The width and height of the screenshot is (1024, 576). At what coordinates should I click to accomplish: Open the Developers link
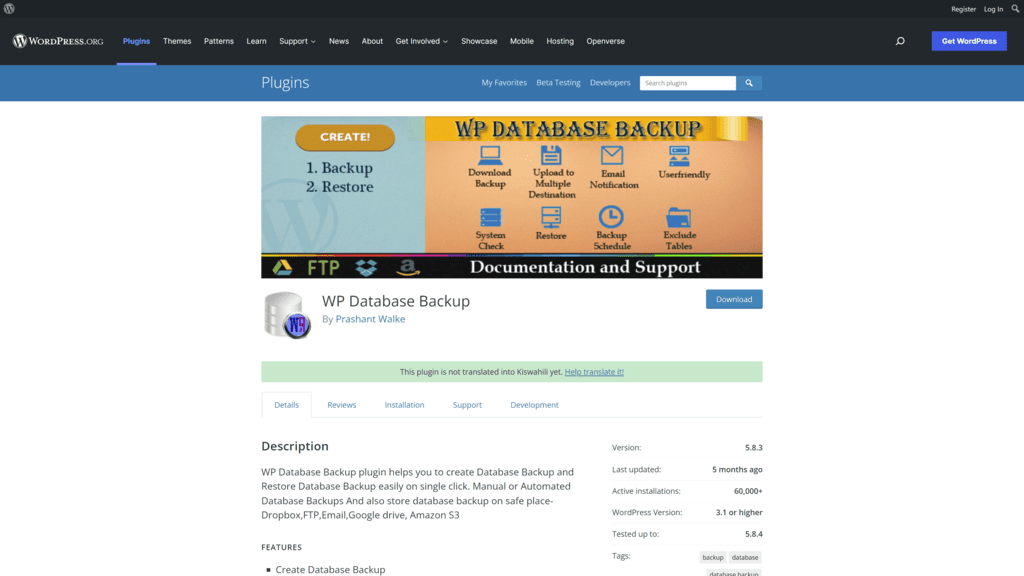[610, 83]
